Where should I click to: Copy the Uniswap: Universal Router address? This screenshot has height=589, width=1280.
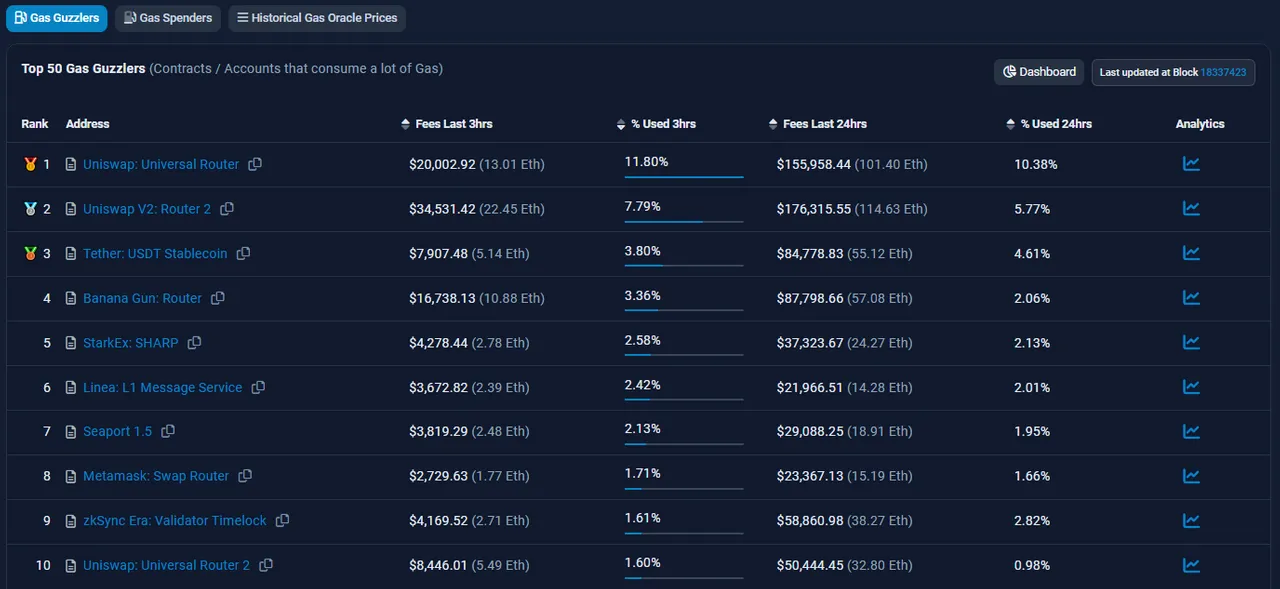tap(255, 164)
